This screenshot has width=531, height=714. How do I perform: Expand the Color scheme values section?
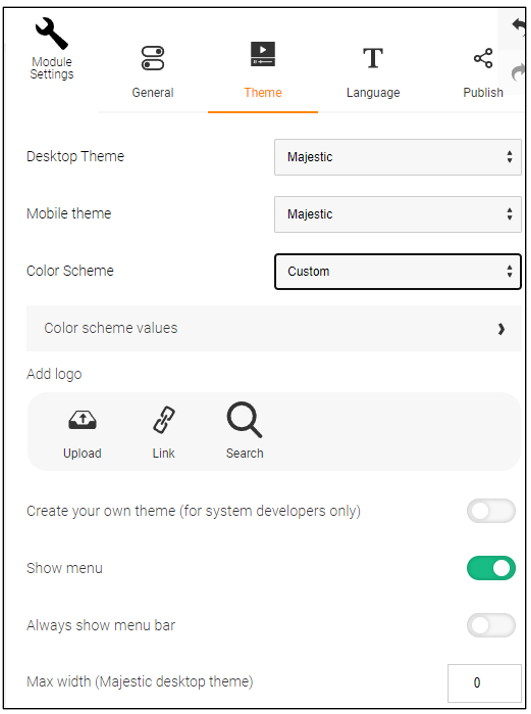[274, 328]
